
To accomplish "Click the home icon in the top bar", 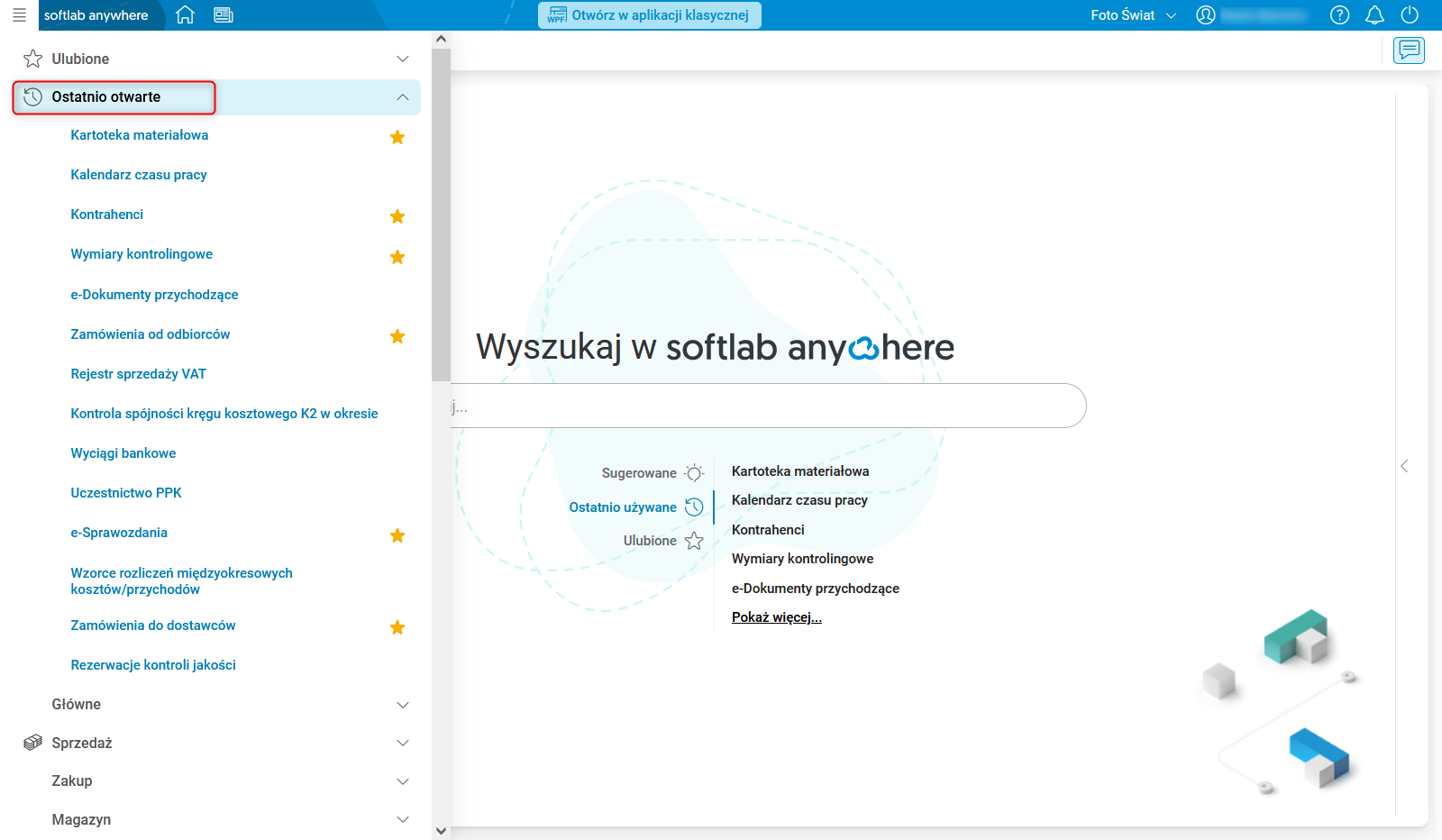I will [185, 14].
